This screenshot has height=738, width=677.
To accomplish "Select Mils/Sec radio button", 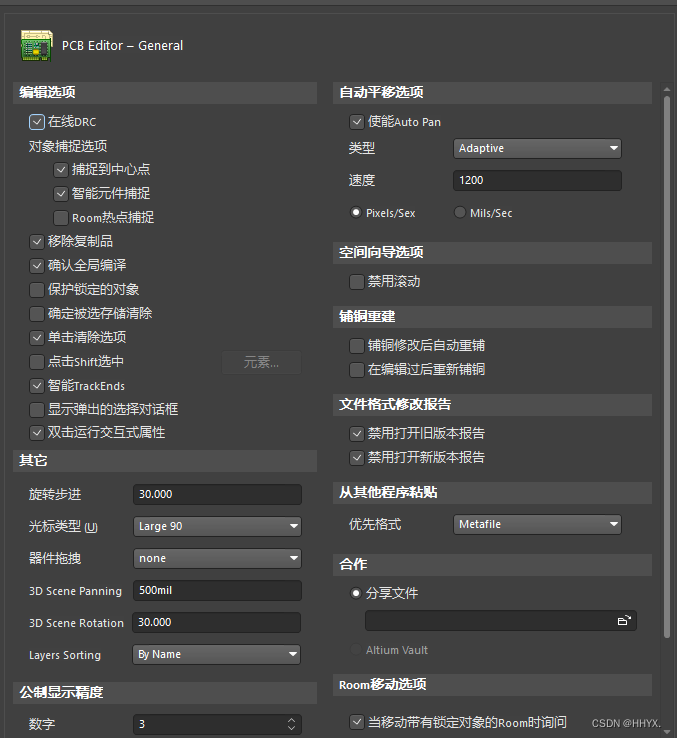I will click(x=459, y=212).
